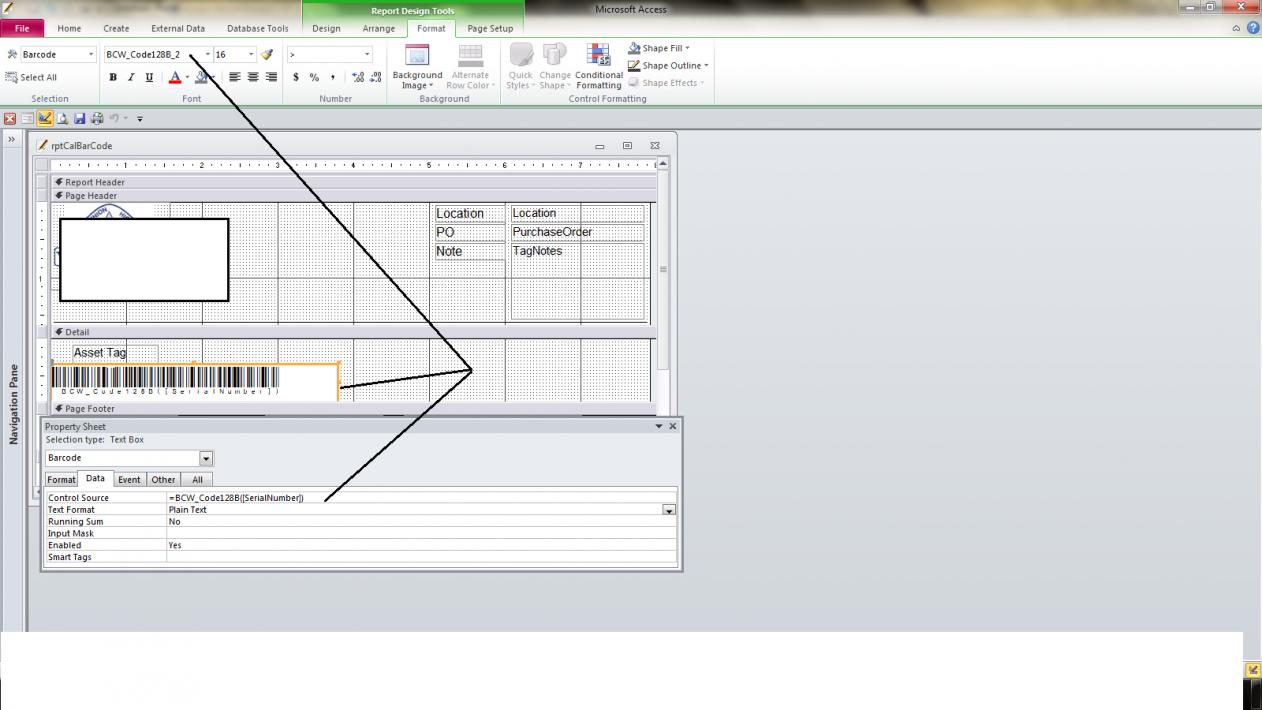Expand the Navigation Pane chevron
The height and width of the screenshot is (710, 1262).
click(13, 140)
